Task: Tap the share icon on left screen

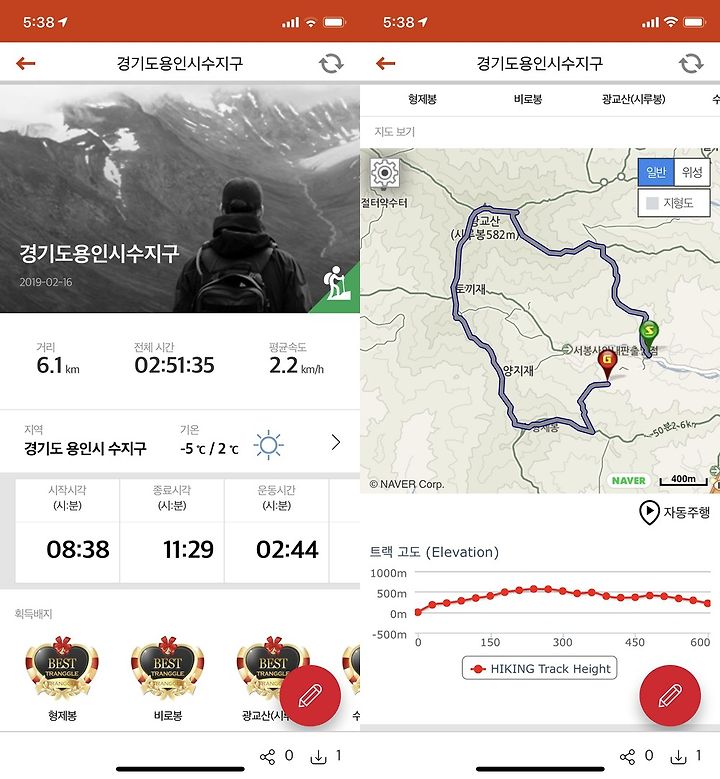Action: coord(267,757)
